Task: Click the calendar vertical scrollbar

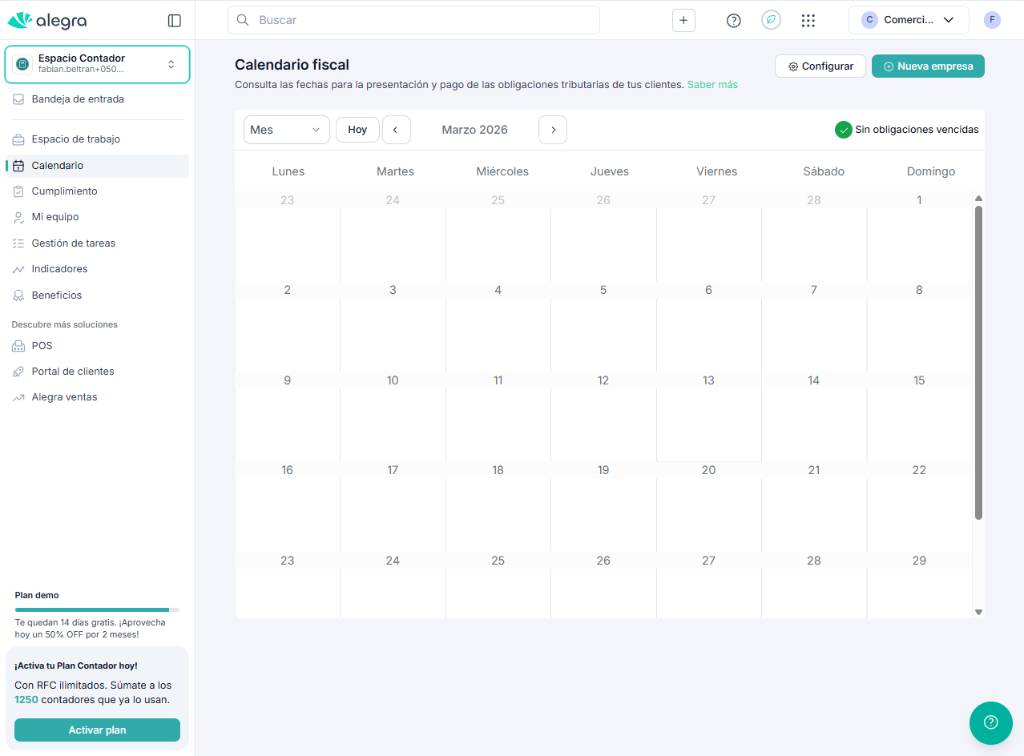Action: [978, 360]
